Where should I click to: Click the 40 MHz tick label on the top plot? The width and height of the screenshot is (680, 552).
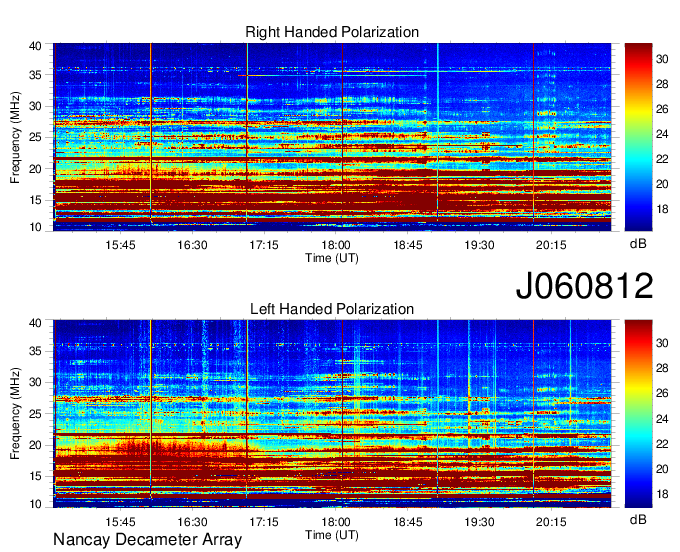(36, 46)
